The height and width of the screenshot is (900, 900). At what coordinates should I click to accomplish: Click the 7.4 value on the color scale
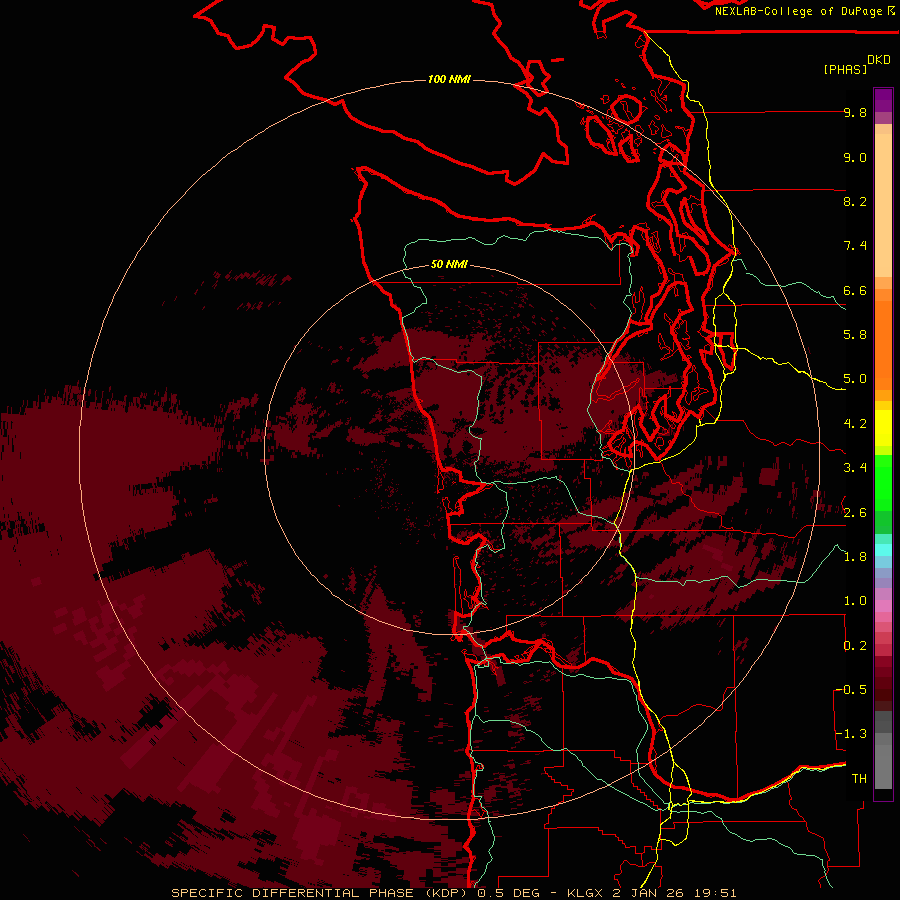coord(855,246)
